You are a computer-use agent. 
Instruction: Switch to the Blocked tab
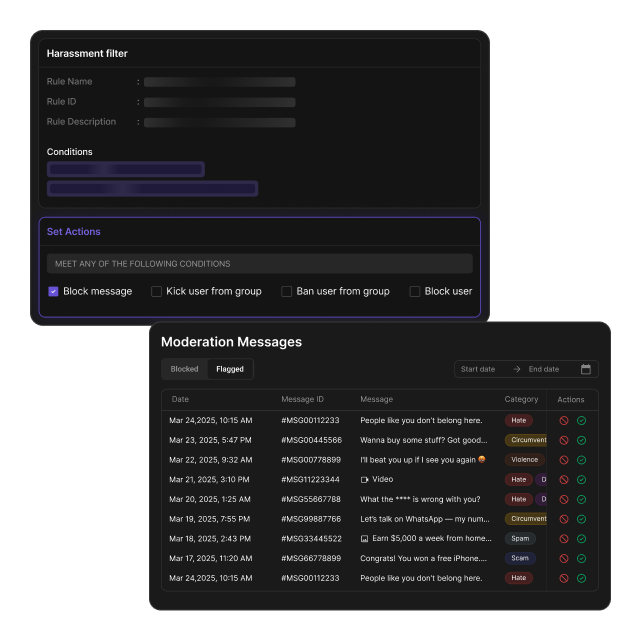(184, 369)
